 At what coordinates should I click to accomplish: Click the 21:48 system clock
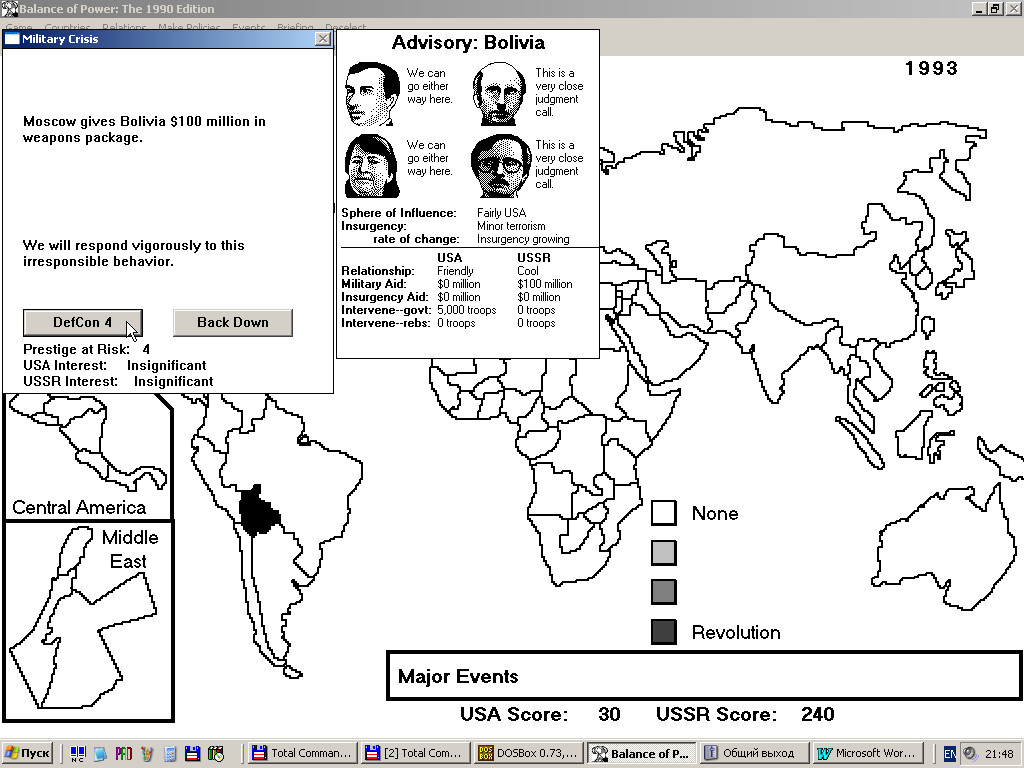point(999,754)
